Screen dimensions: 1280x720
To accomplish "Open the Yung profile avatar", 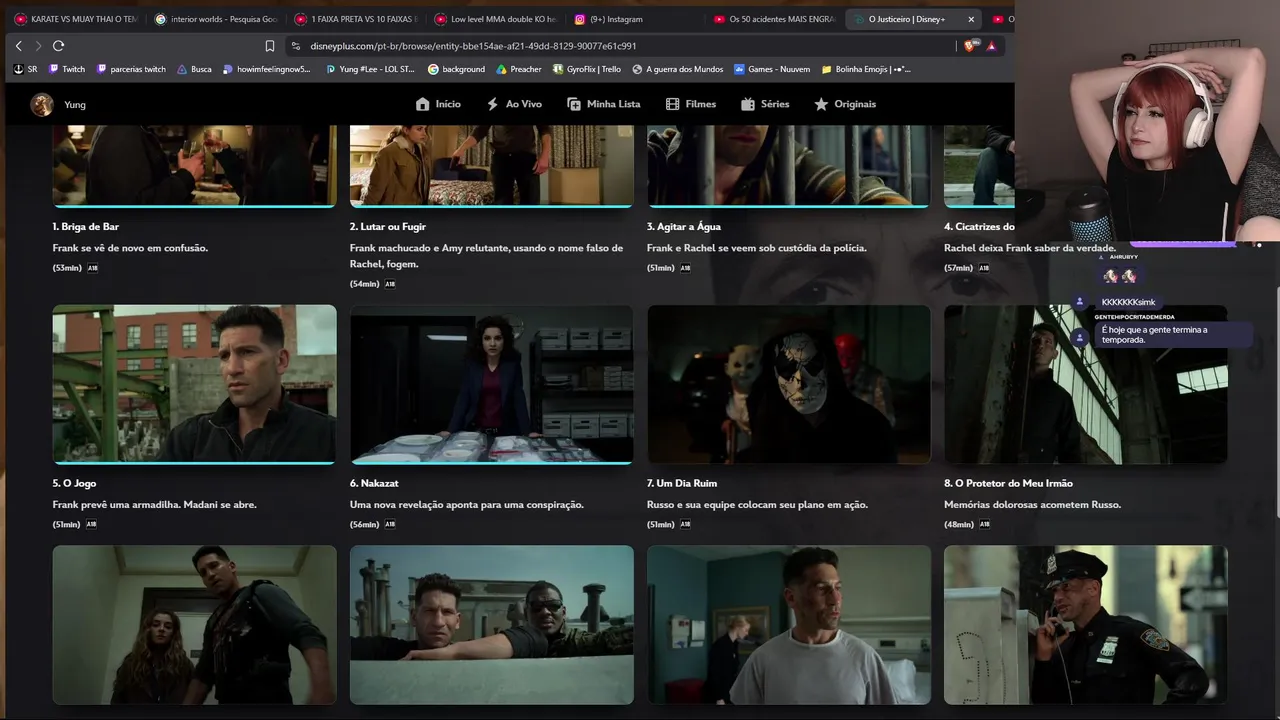I will [42, 104].
